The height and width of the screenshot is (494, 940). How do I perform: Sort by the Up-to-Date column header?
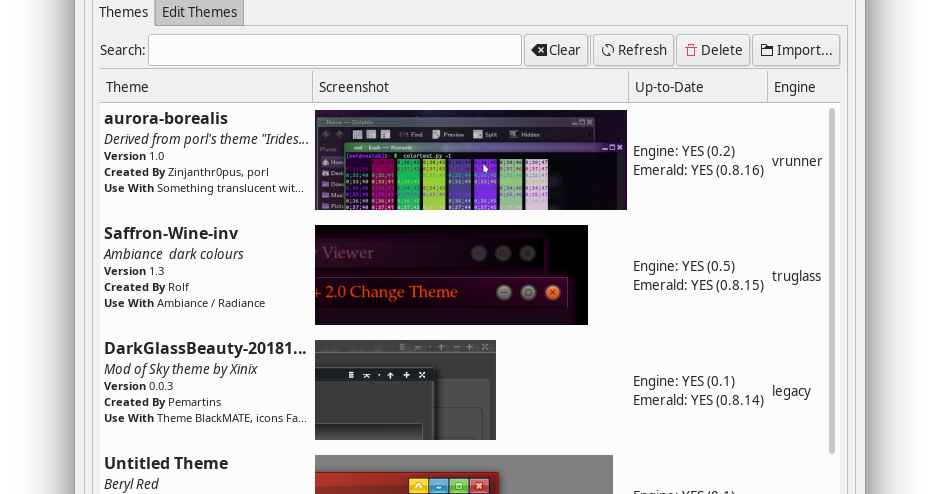[697, 87]
